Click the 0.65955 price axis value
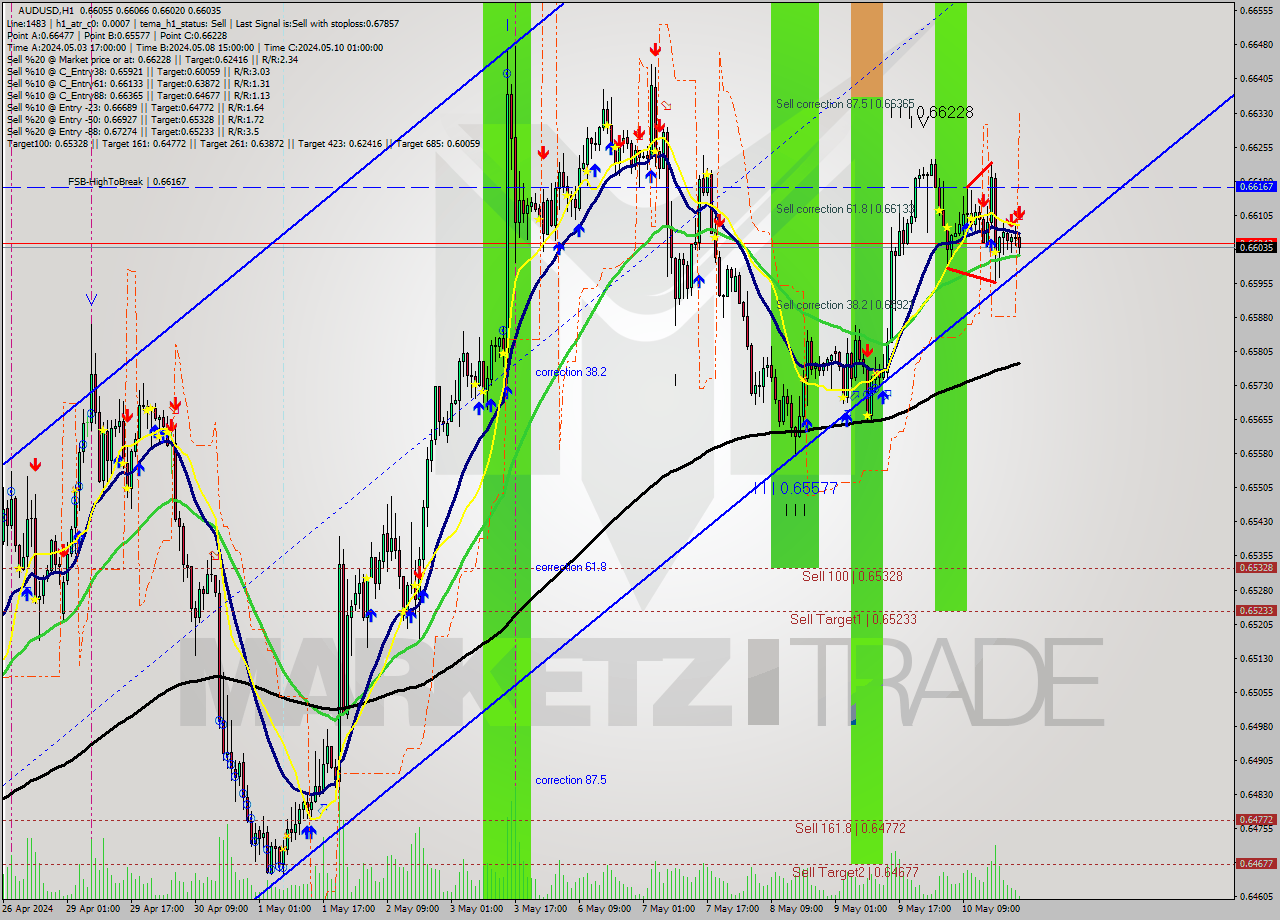The image size is (1280, 920). tap(1255, 283)
